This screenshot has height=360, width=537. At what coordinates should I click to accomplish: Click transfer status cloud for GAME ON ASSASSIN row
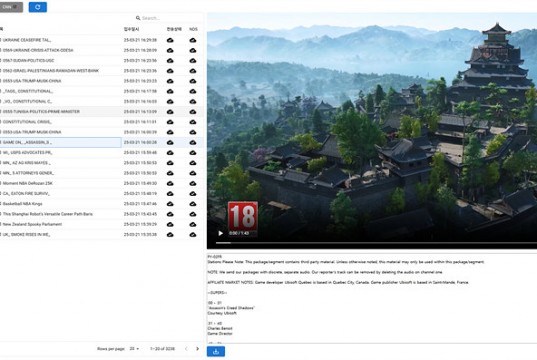click(170, 142)
